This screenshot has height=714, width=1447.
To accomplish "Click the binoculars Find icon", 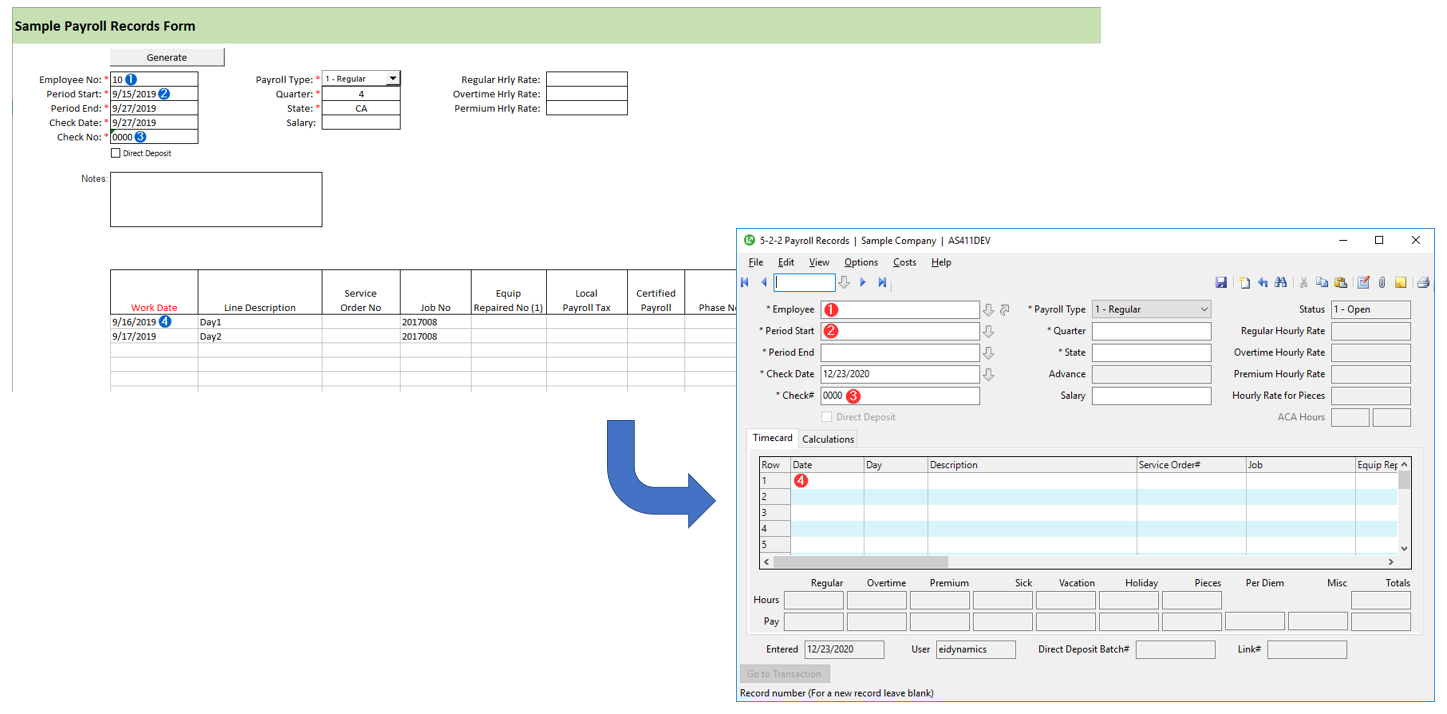I will click(x=1280, y=283).
